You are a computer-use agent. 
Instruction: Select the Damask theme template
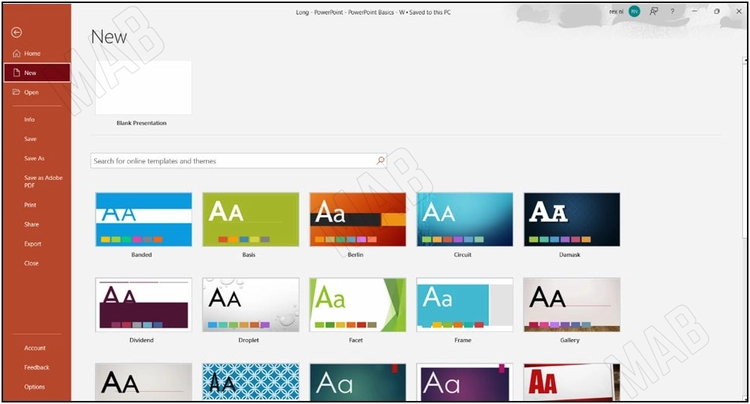coord(571,219)
